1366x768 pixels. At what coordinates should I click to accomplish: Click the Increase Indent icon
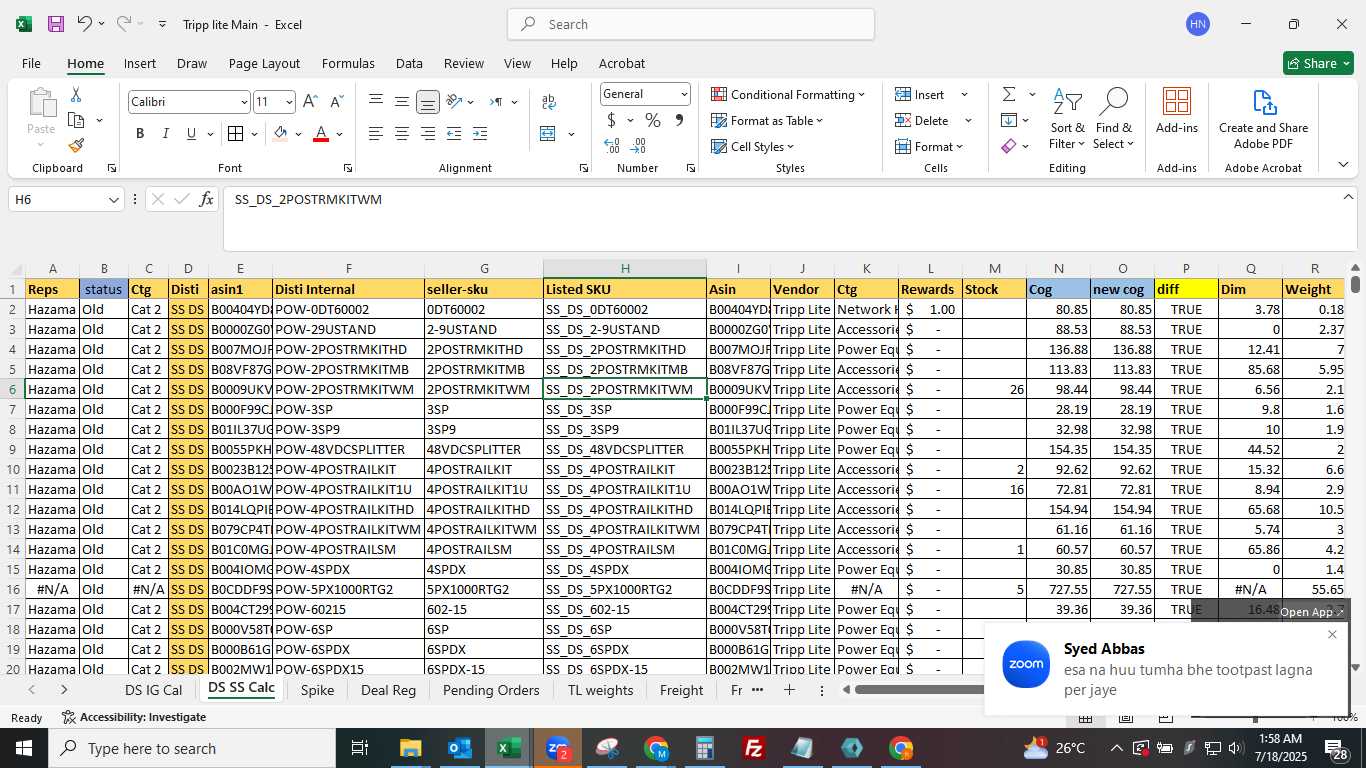tap(480, 134)
